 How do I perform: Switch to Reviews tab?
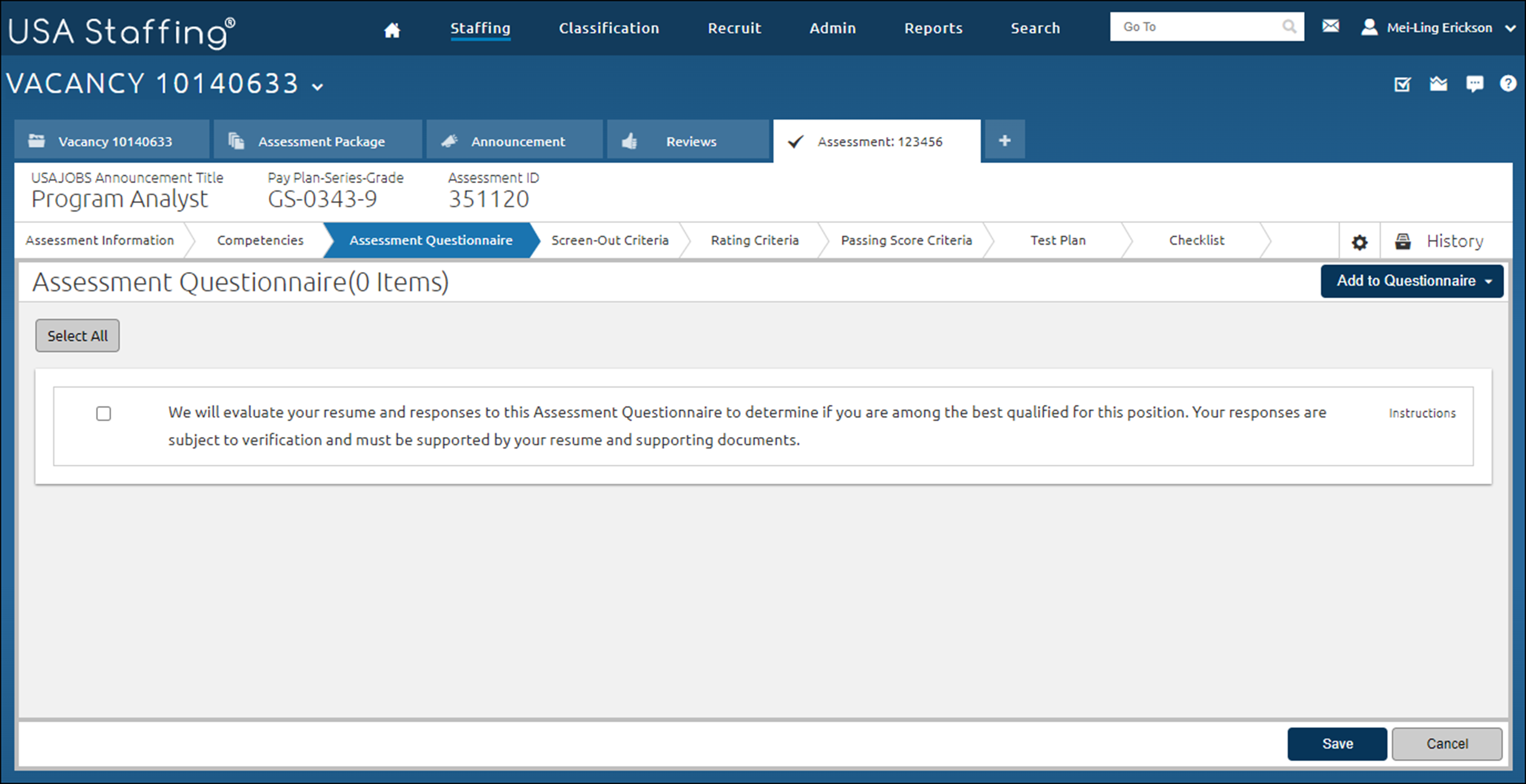tap(688, 141)
